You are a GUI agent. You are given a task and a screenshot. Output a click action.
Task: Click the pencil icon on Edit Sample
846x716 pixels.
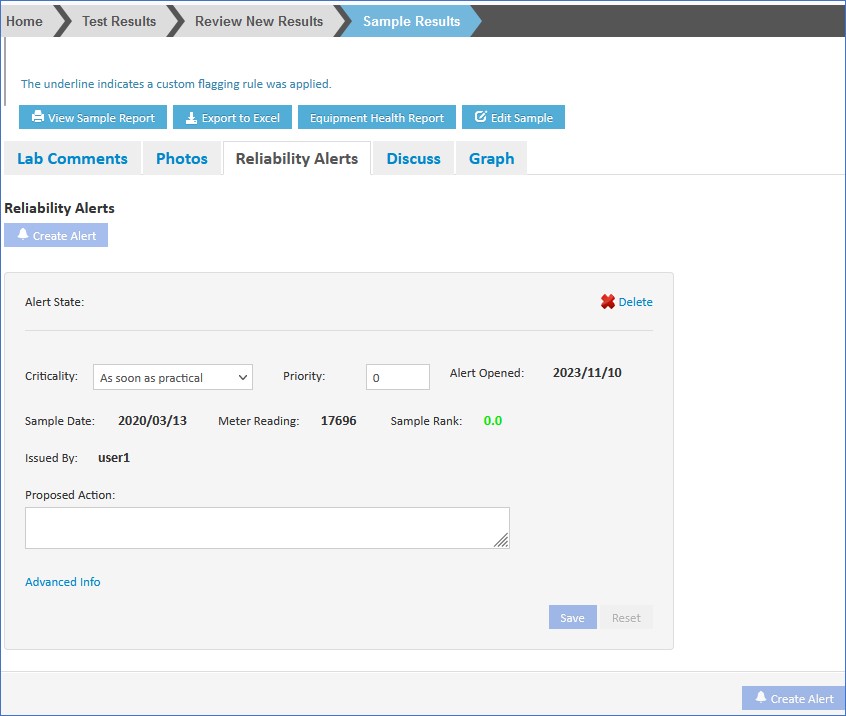(480, 117)
